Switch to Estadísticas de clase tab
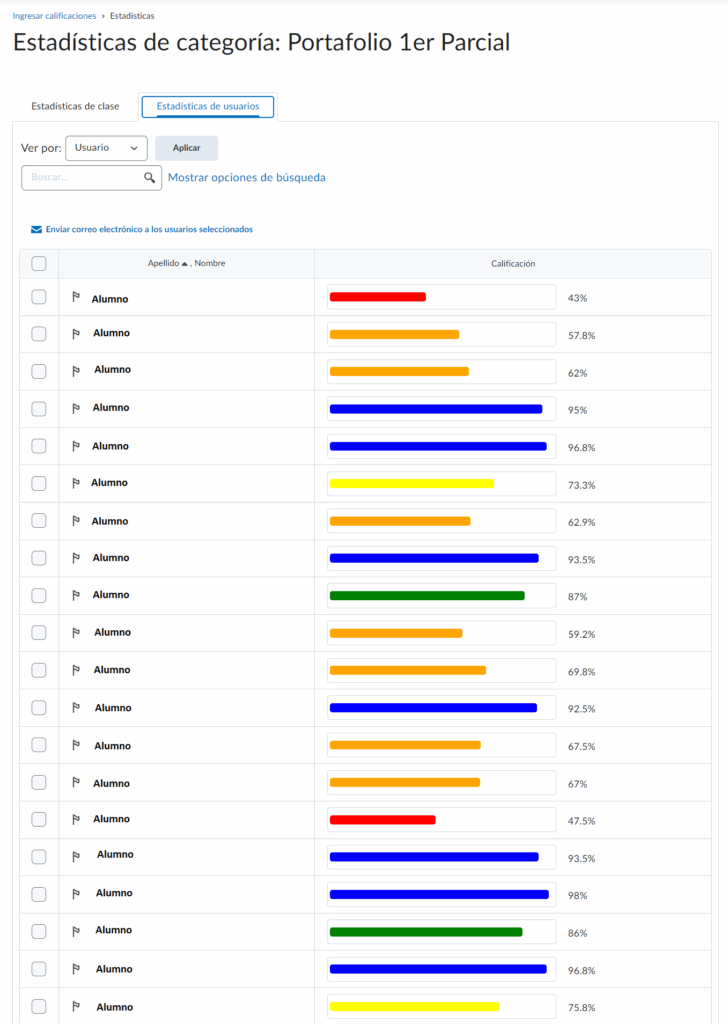Viewport: 728px width, 1024px height. coord(75,106)
